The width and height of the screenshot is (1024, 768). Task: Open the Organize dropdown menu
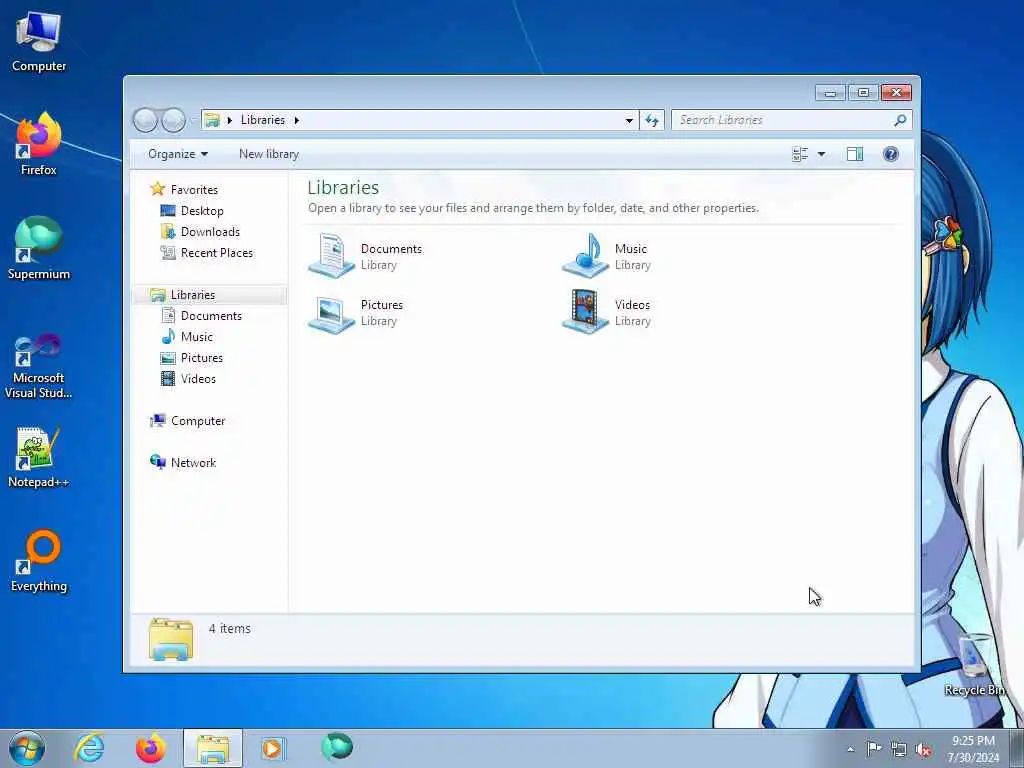pyautogui.click(x=178, y=154)
